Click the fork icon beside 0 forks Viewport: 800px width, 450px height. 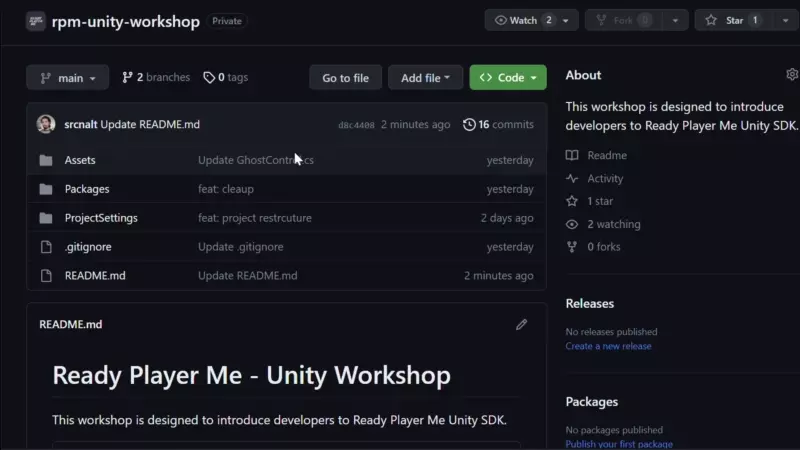(572, 247)
